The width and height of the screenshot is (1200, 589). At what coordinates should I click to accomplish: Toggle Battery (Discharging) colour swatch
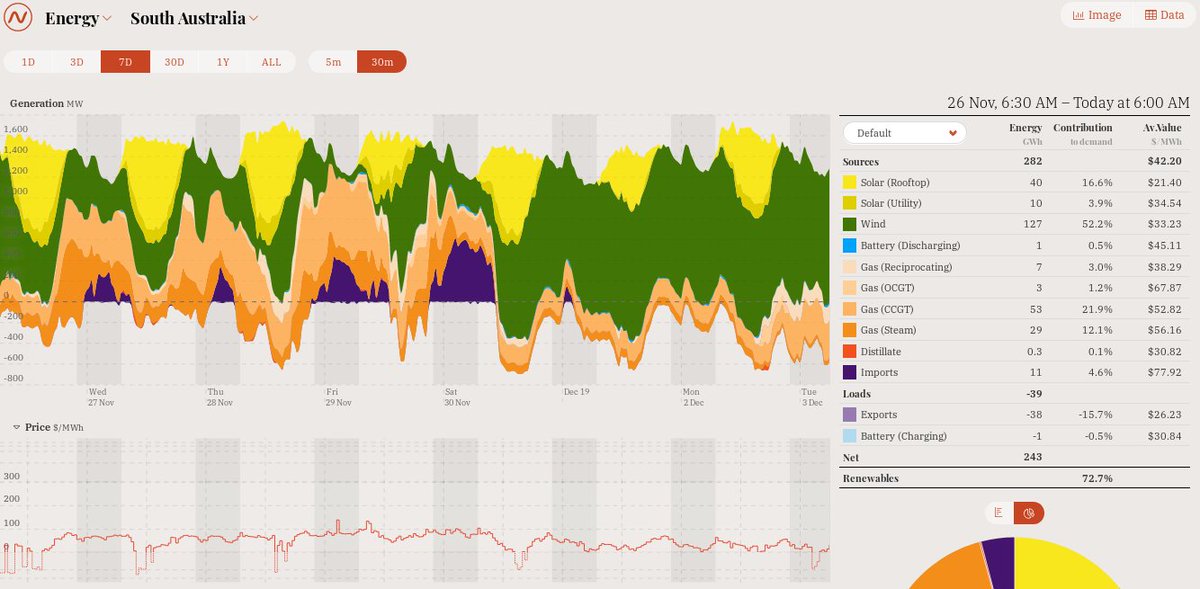tap(849, 245)
